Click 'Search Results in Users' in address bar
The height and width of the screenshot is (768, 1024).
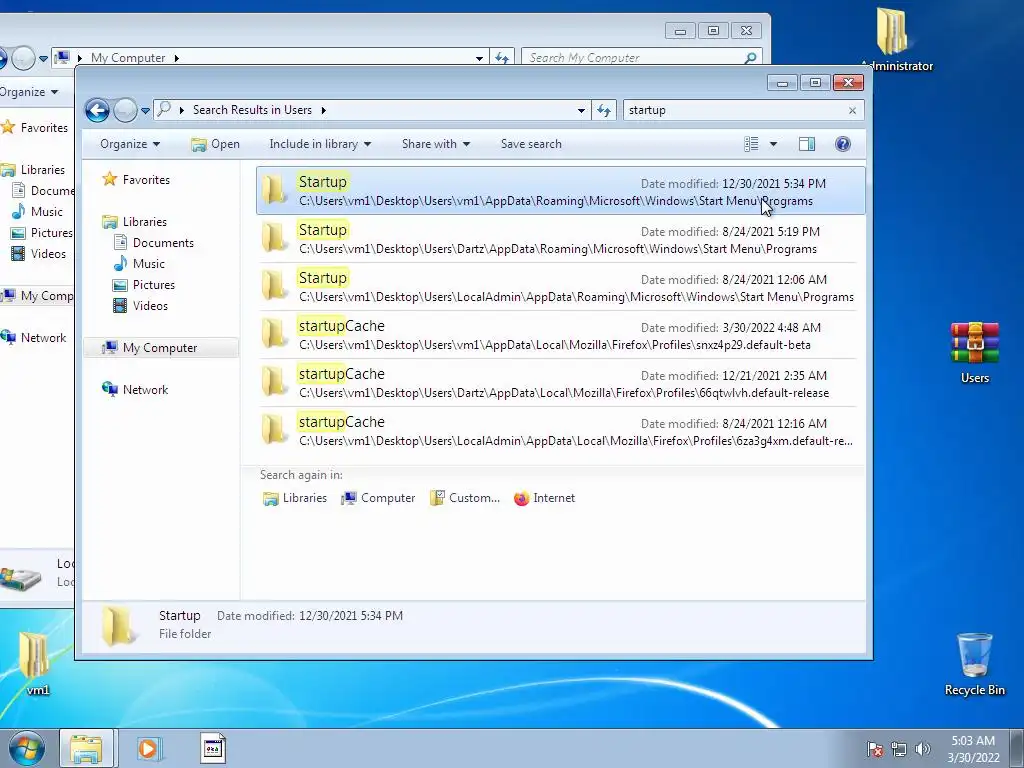point(252,110)
